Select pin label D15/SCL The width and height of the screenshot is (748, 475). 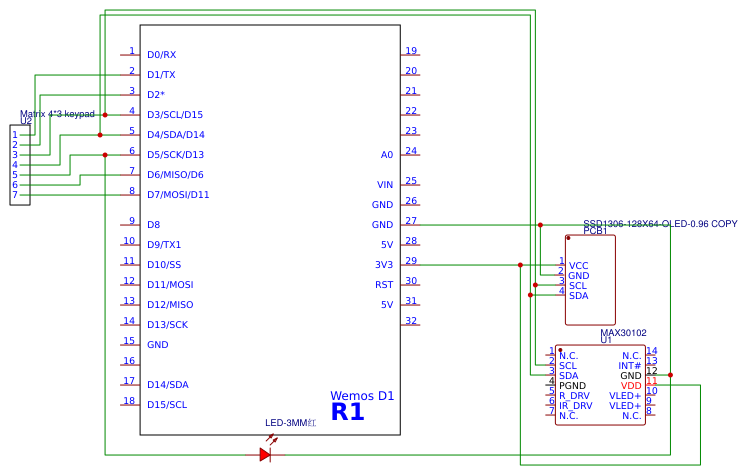point(167,405)
